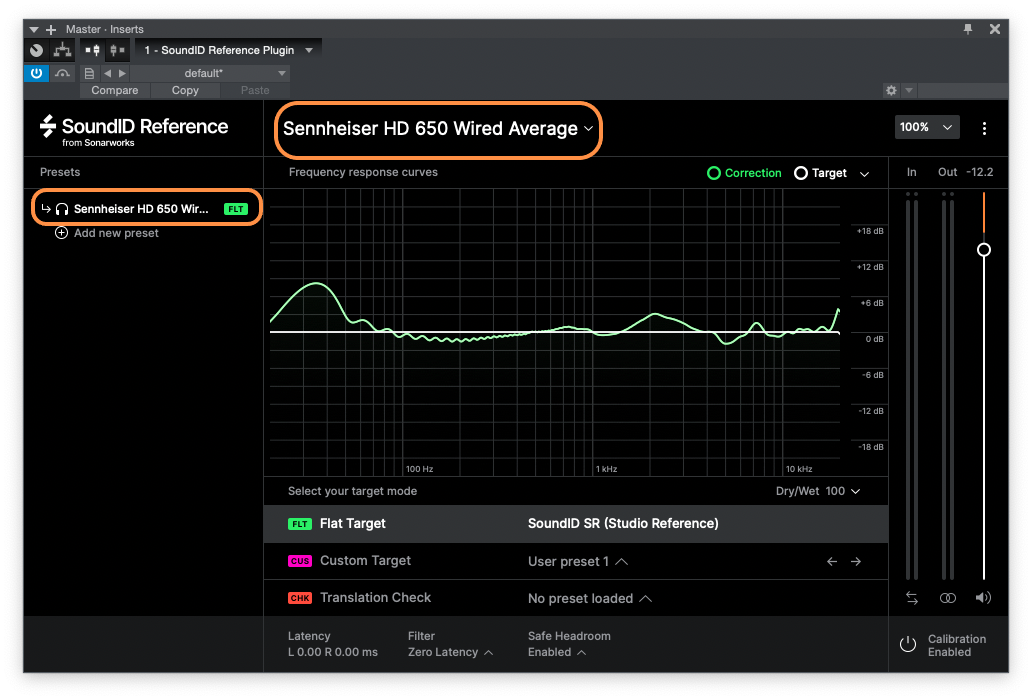Click the Latency L 0.00 R 0.00 ms readout
The width and height of the screenshot is (1032, 700).
333,645
